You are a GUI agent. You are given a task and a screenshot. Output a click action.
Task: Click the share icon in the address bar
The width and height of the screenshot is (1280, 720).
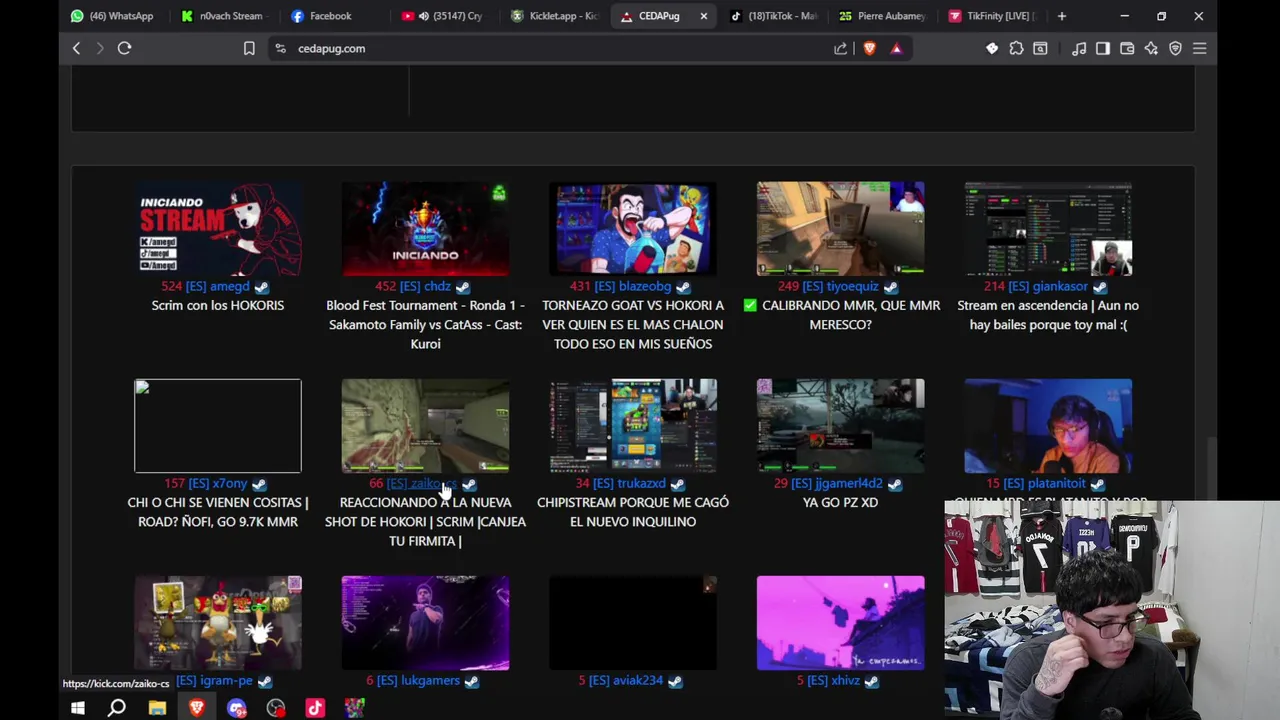[x=840, y=48]
